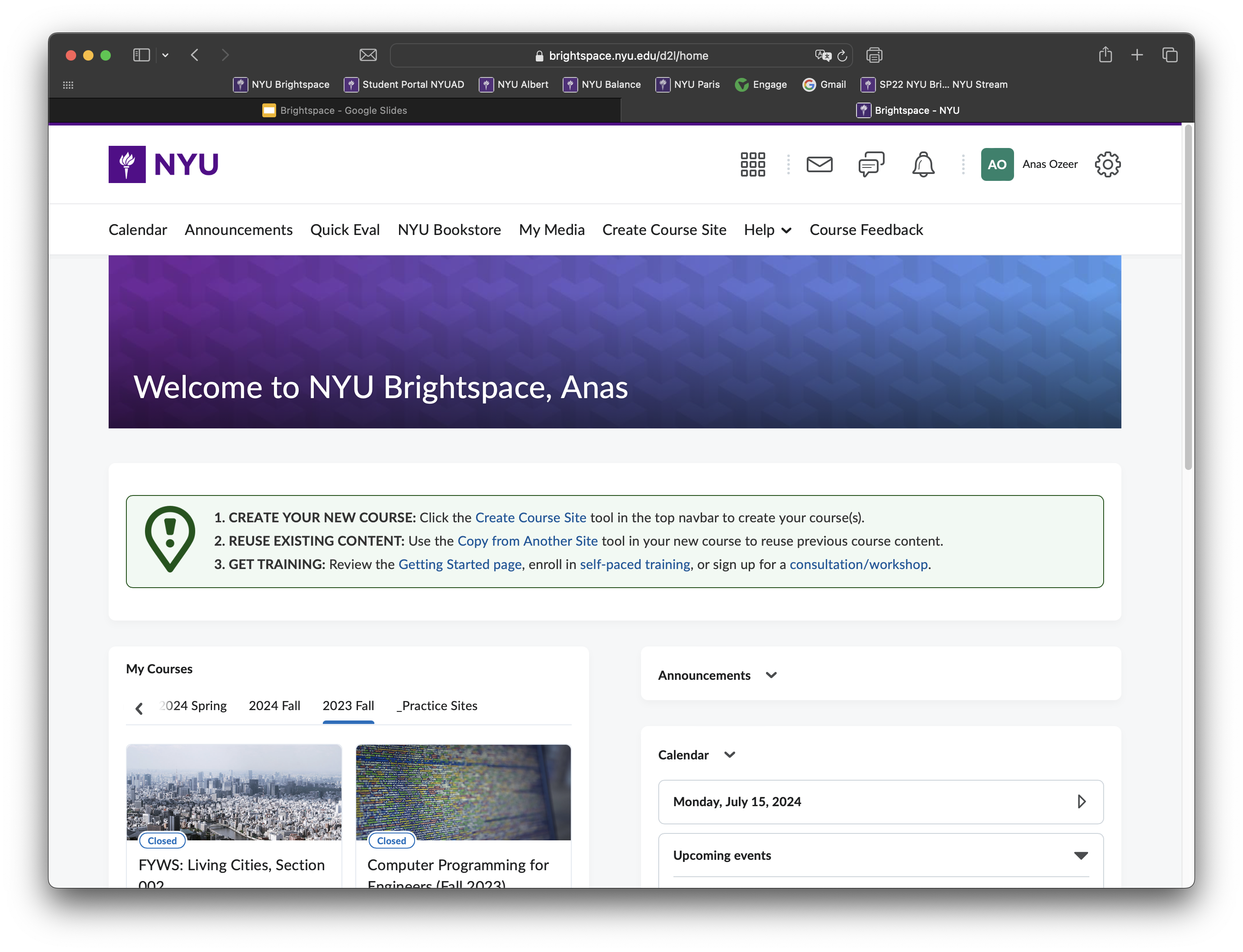Click the Copy from Another Site link

point(528,541)
